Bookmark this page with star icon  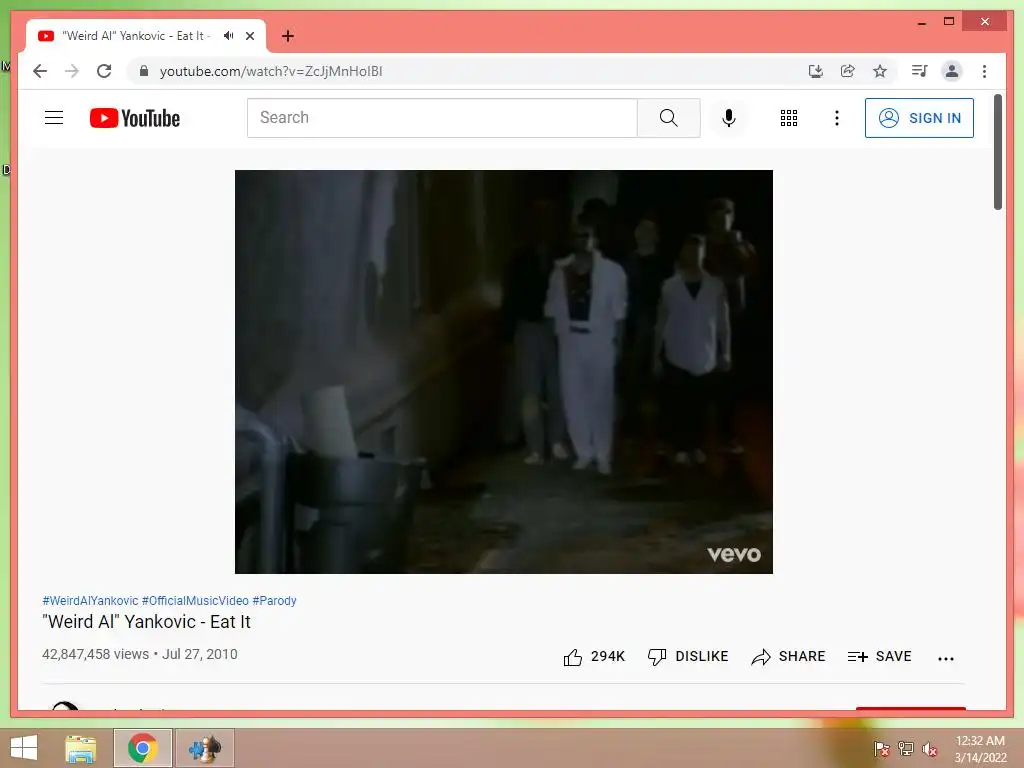coord(880,71)
